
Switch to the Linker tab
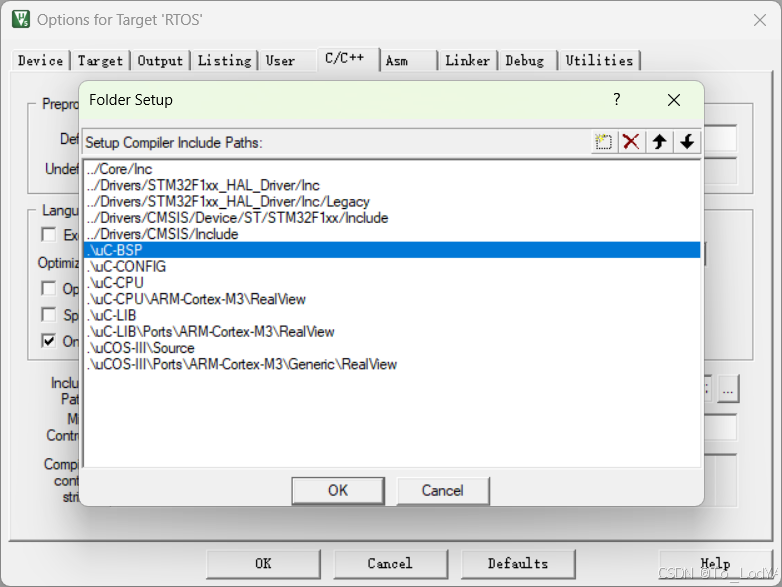(467, 61)
